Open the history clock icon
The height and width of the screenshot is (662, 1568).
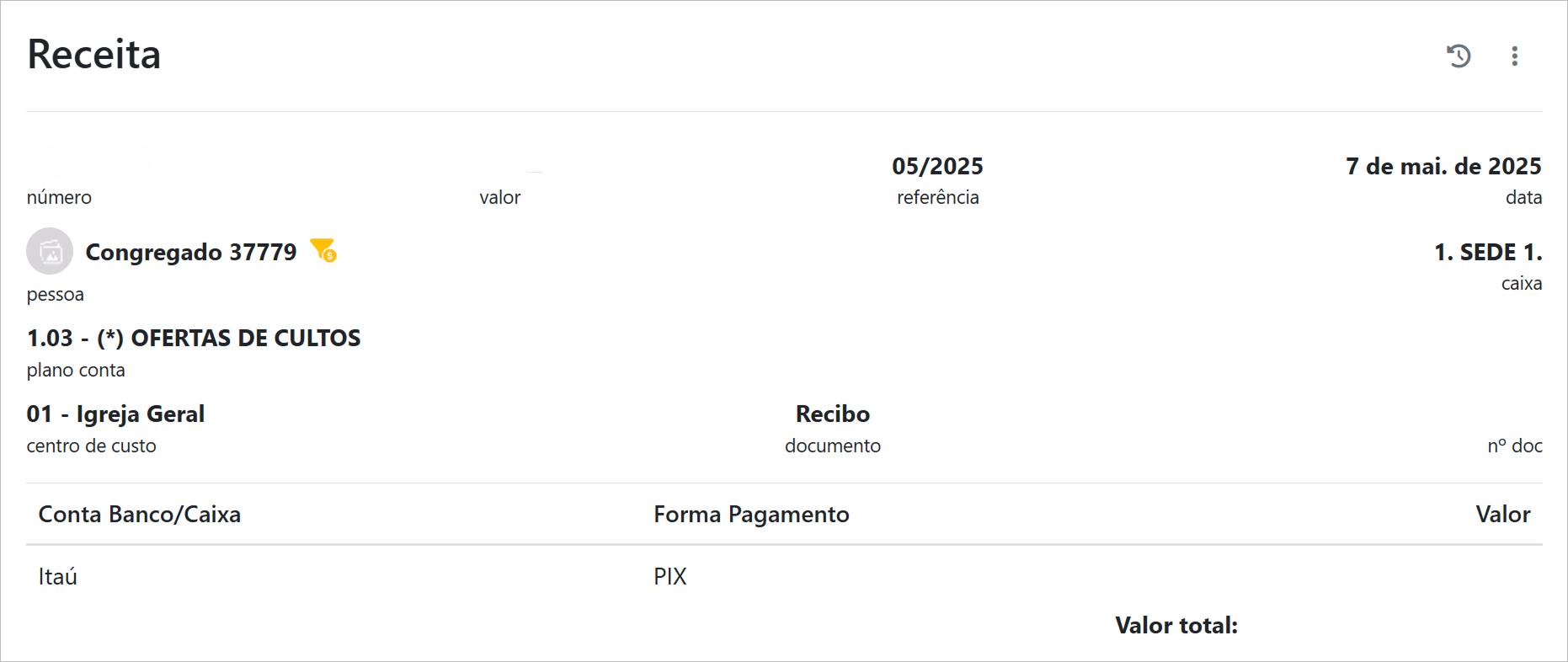tap(1459, 56)
